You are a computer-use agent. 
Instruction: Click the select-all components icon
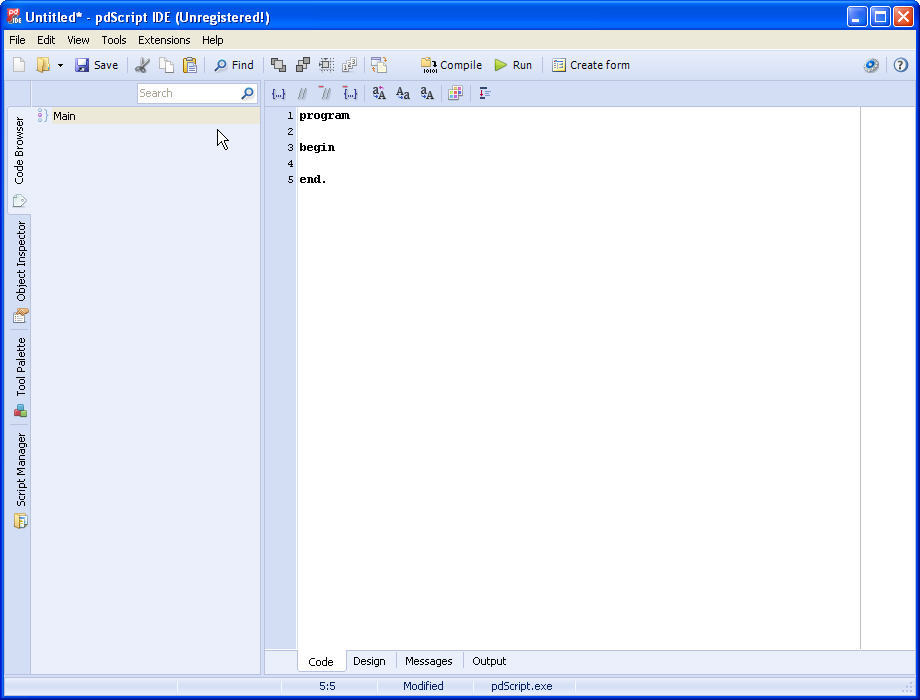327,65
